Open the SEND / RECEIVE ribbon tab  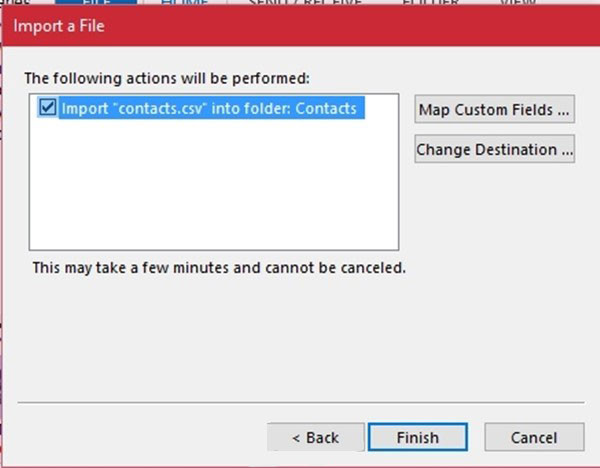(x=305, y=2)
